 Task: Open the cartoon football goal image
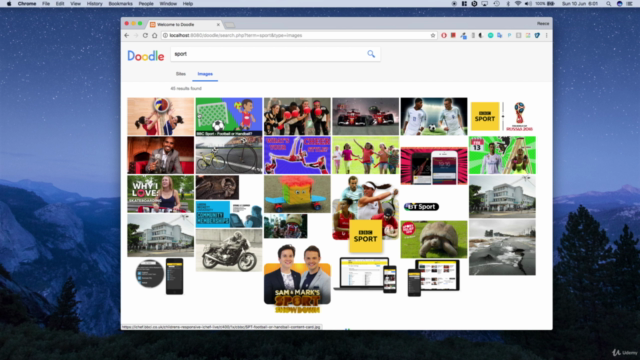point(229,116)
